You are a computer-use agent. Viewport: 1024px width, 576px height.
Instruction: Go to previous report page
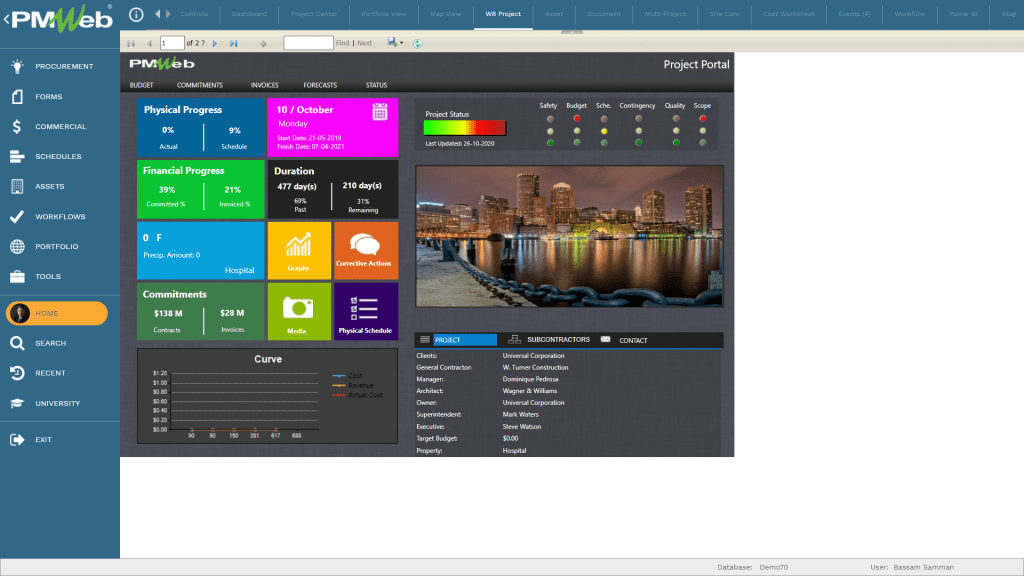click(x=150, y=44)
